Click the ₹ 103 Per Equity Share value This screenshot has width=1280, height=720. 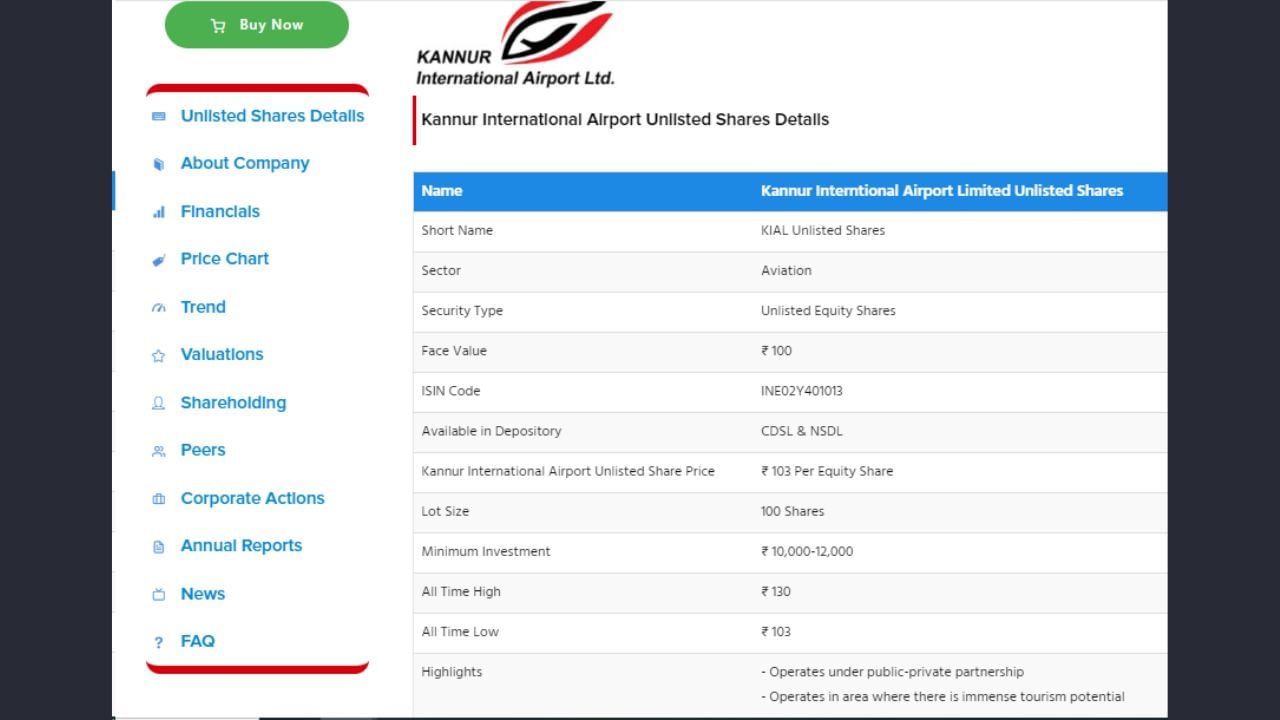[827, 471]
